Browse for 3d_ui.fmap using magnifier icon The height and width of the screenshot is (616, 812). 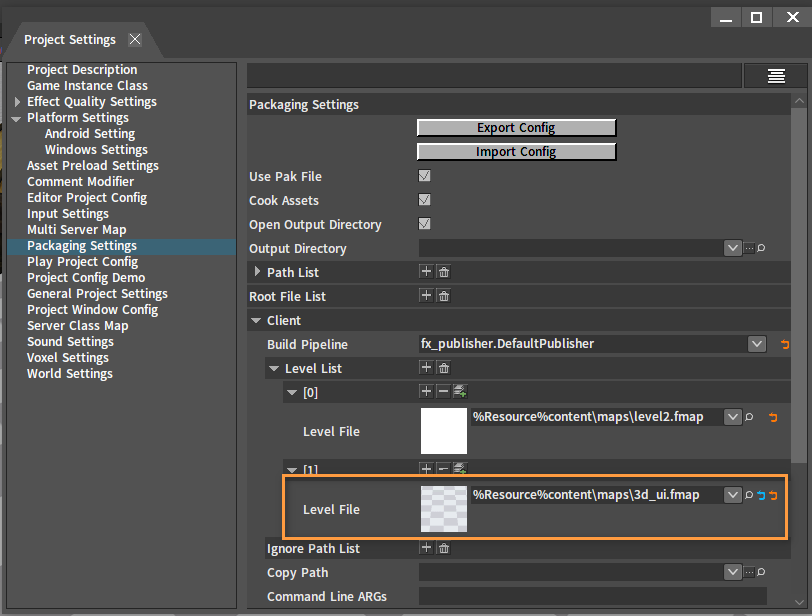pos(749,495)
